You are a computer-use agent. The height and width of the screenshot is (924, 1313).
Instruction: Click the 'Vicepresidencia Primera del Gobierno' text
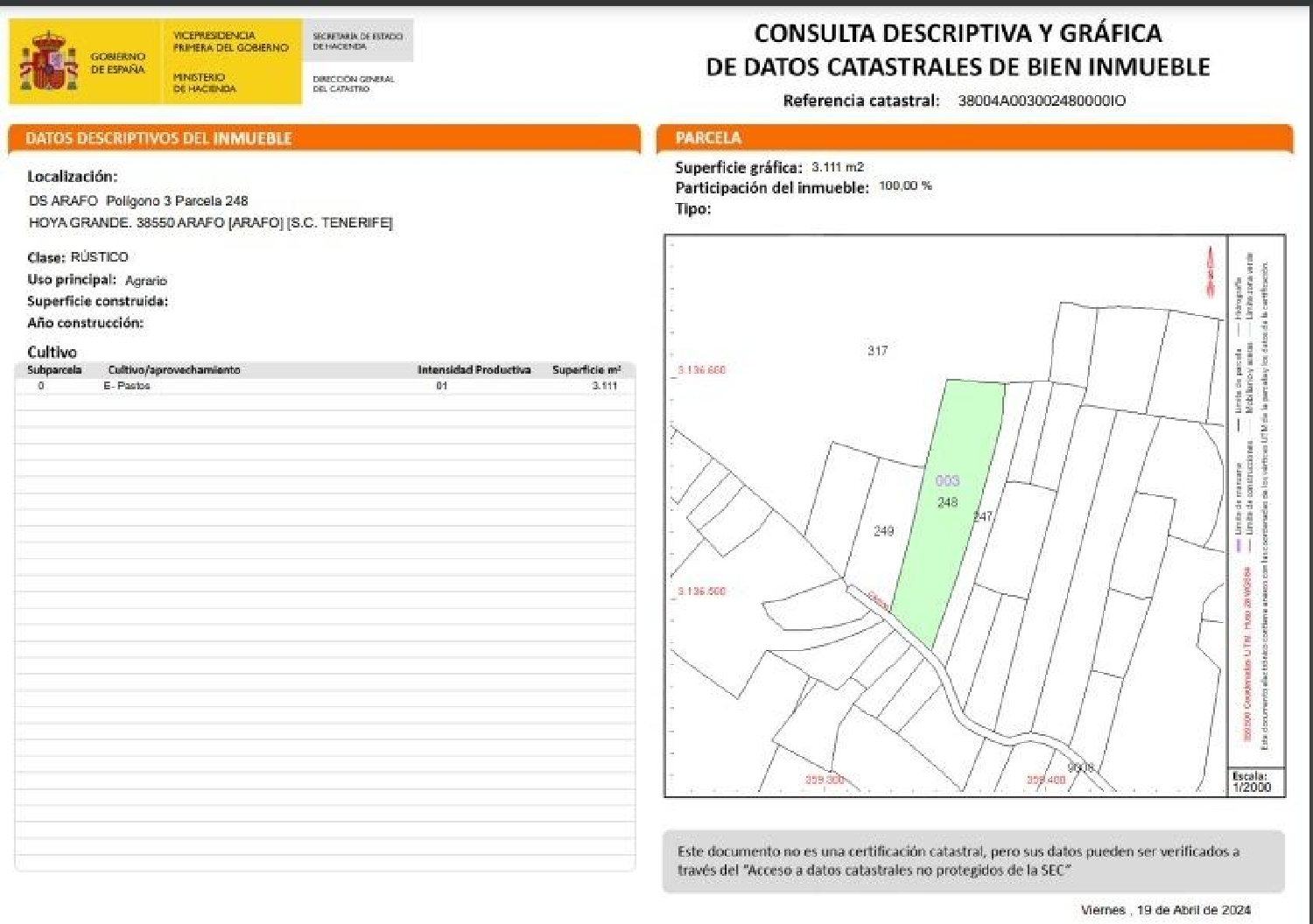(230, 41)
